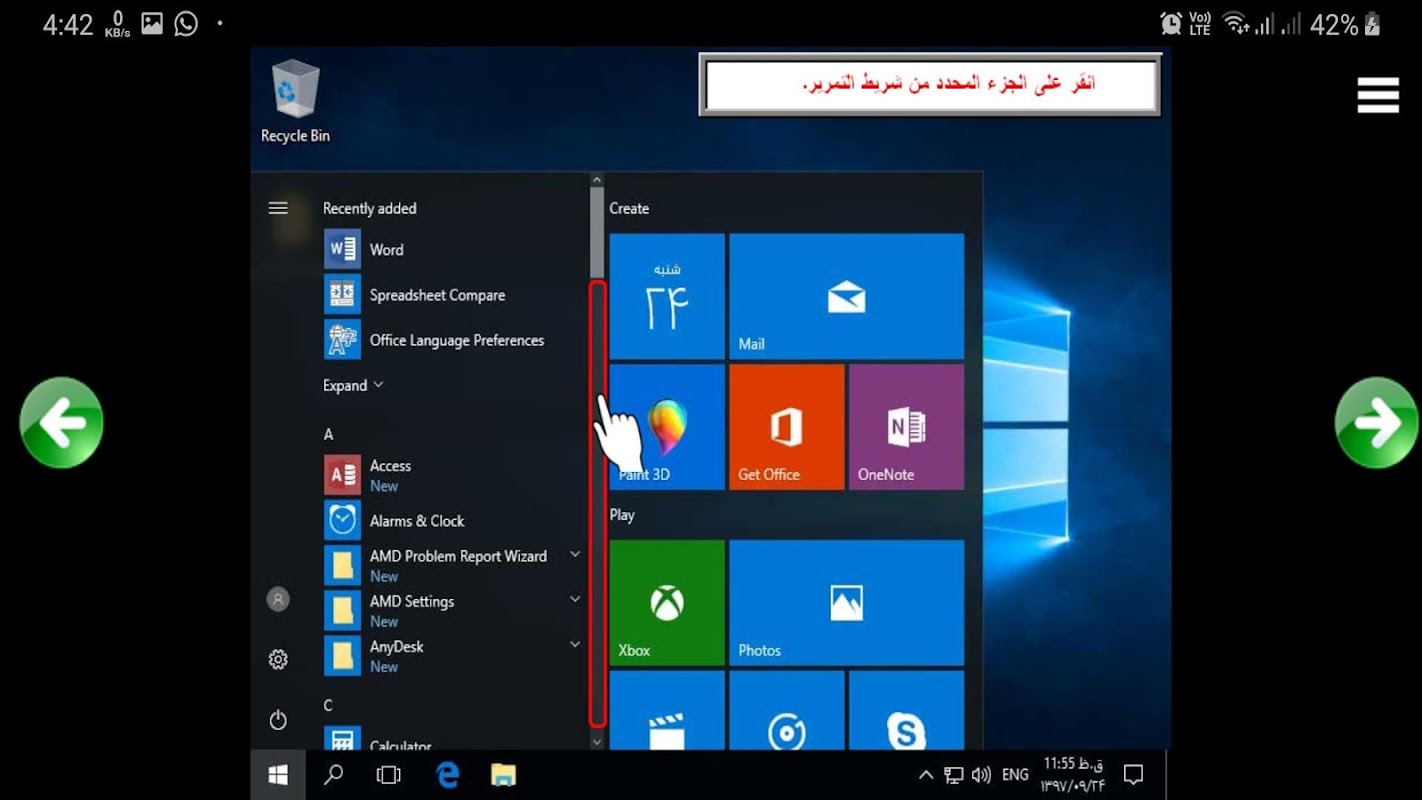The image size is (1422, 800).
Task: Click the Start menu scrollbar thumb
Action: [597, 233]
